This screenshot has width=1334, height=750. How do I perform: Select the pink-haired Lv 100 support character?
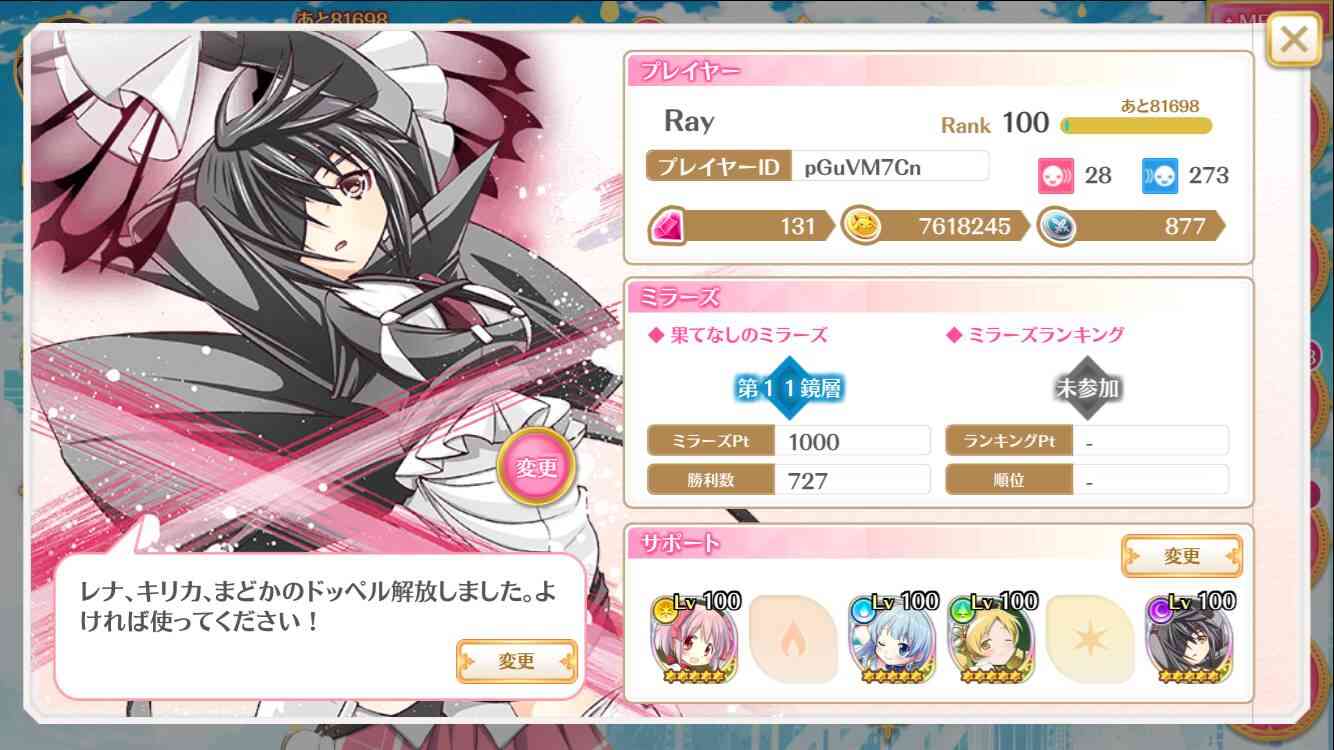(692, 638)
